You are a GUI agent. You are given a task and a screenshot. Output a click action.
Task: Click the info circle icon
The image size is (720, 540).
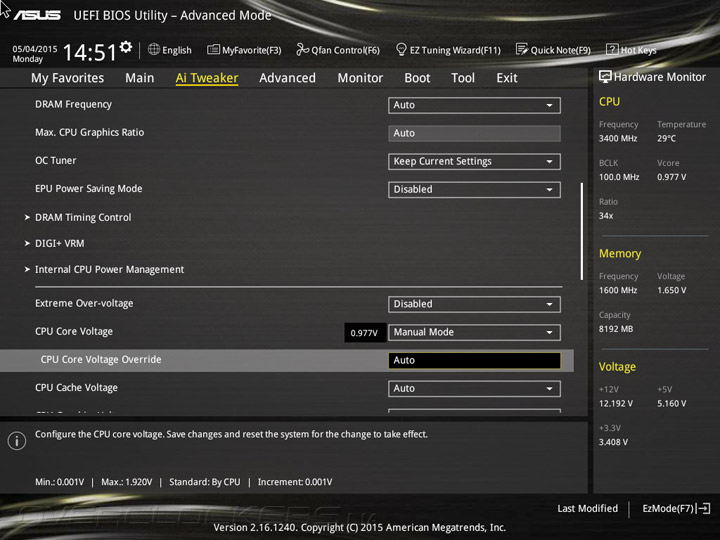tap(17, 441)
